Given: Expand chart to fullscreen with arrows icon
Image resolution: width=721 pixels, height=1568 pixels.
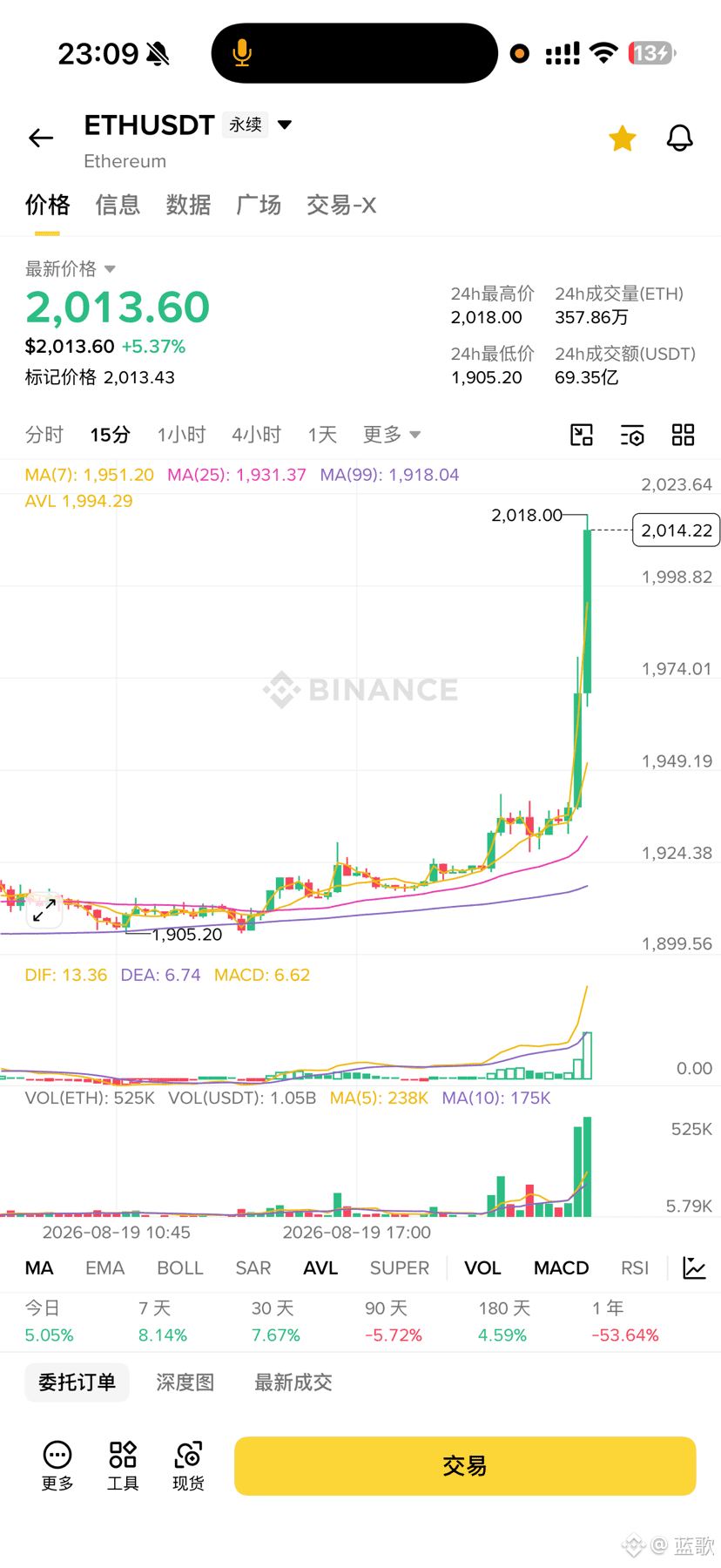Looking at the screenshot, I should pos(44,911).
